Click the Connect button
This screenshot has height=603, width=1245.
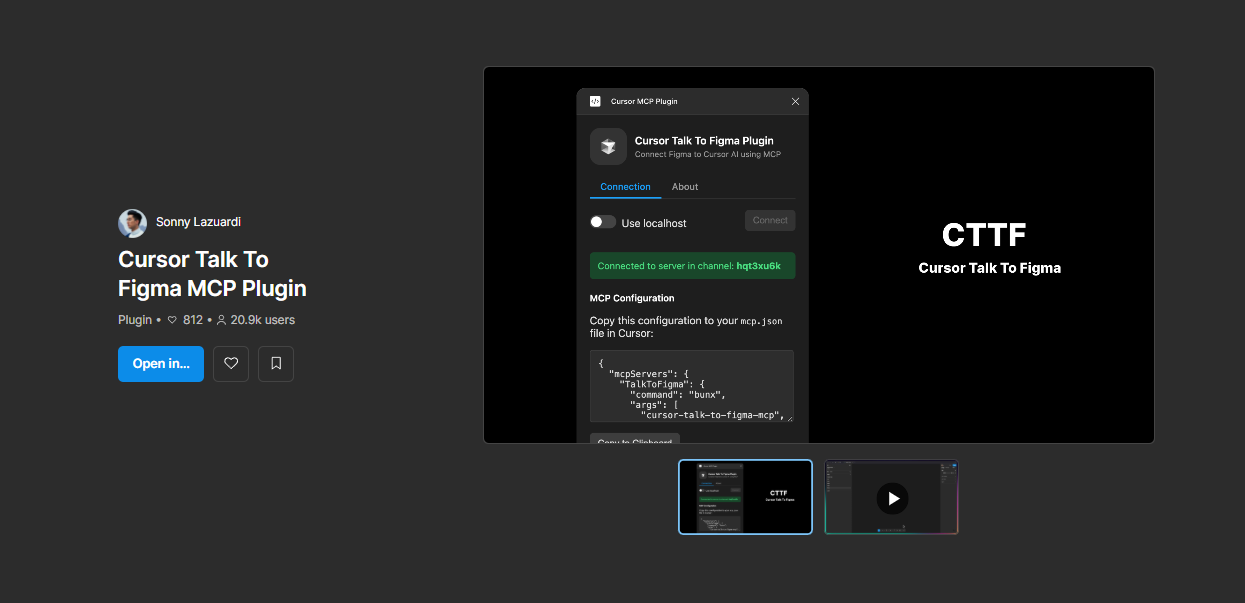coord(770,220)
